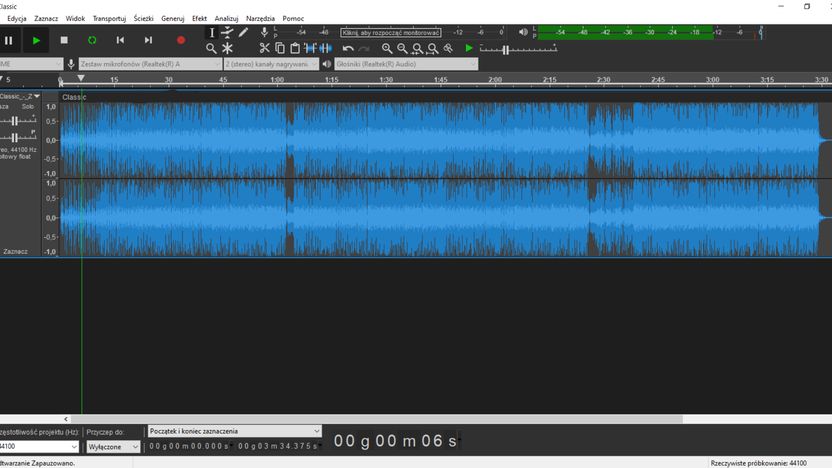The image size is (832, 468).
Task: Open the Edycja menu
Action: pos(16,19)
